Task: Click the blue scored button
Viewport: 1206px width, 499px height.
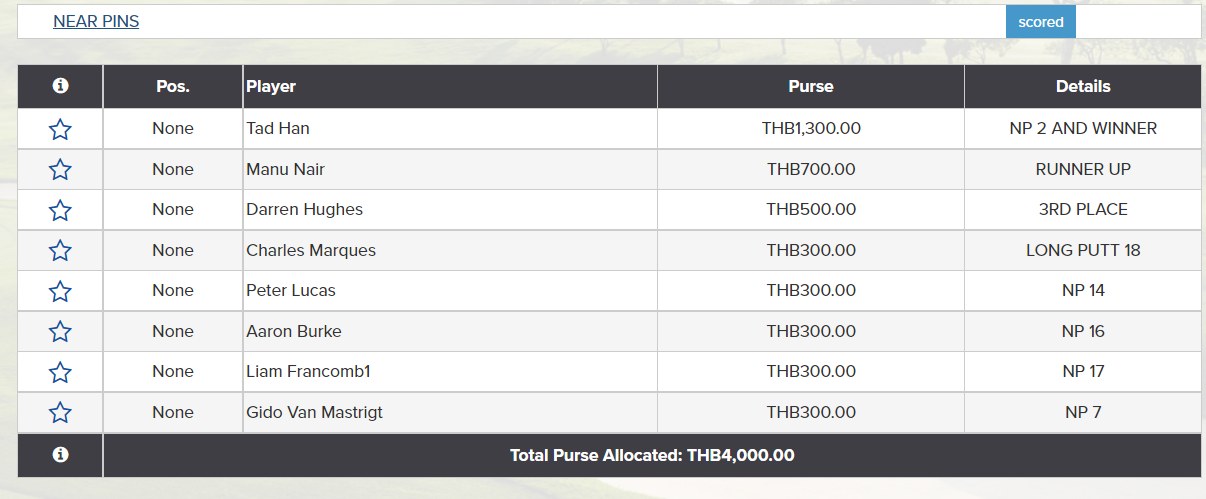Action: 1041,21
